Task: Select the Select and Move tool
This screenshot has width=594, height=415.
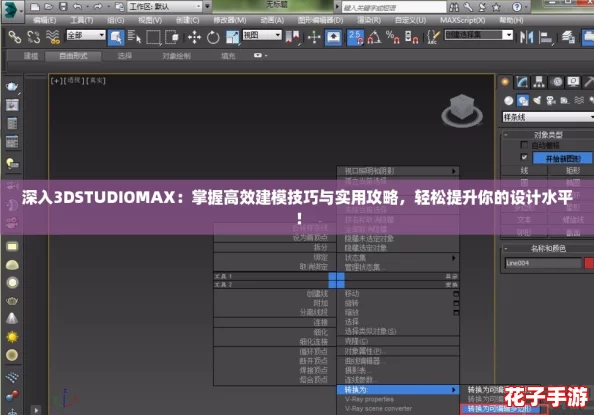Action: point(194,37)
